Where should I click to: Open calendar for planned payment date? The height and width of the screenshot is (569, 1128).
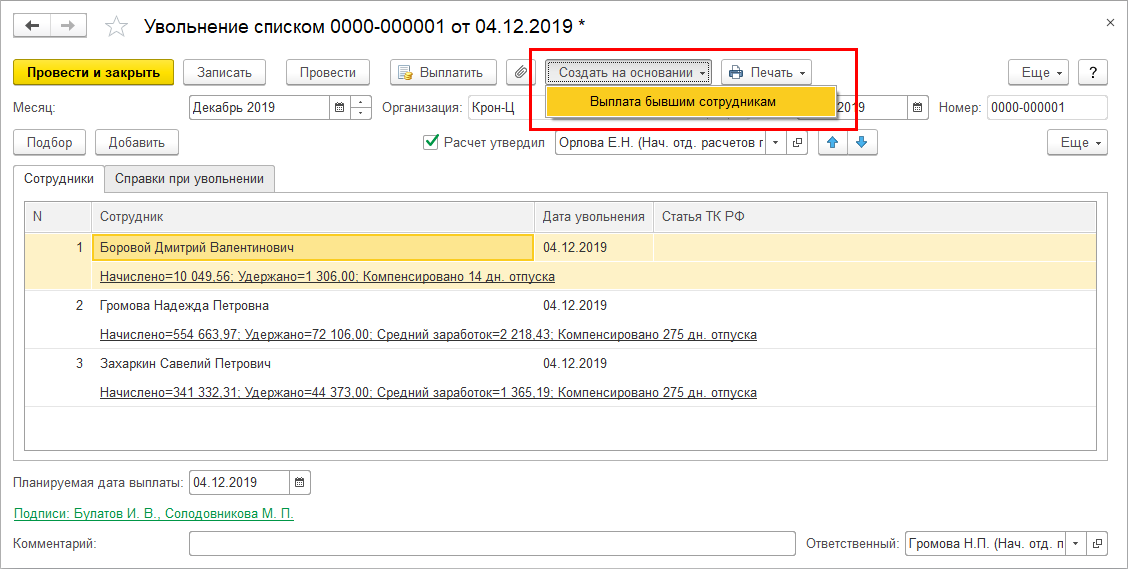(300, 482)
